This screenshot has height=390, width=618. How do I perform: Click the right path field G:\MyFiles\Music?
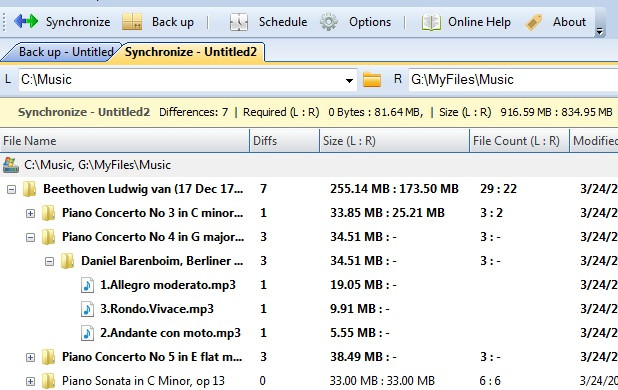513,80
